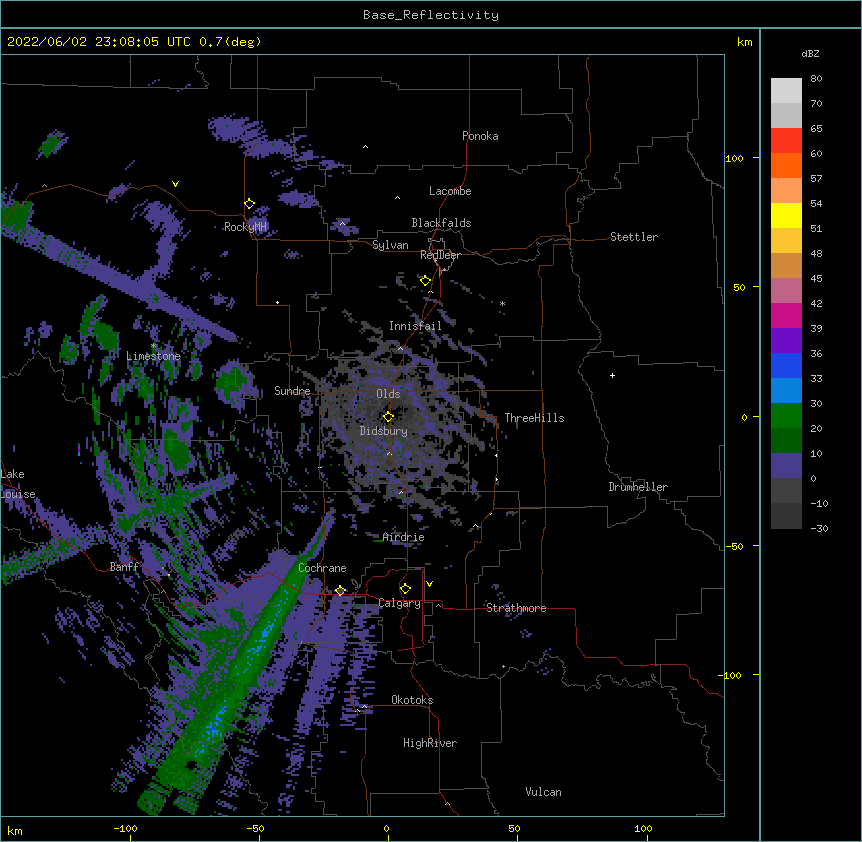
Task: Click the Limestone label
Action: click(153, 356)
